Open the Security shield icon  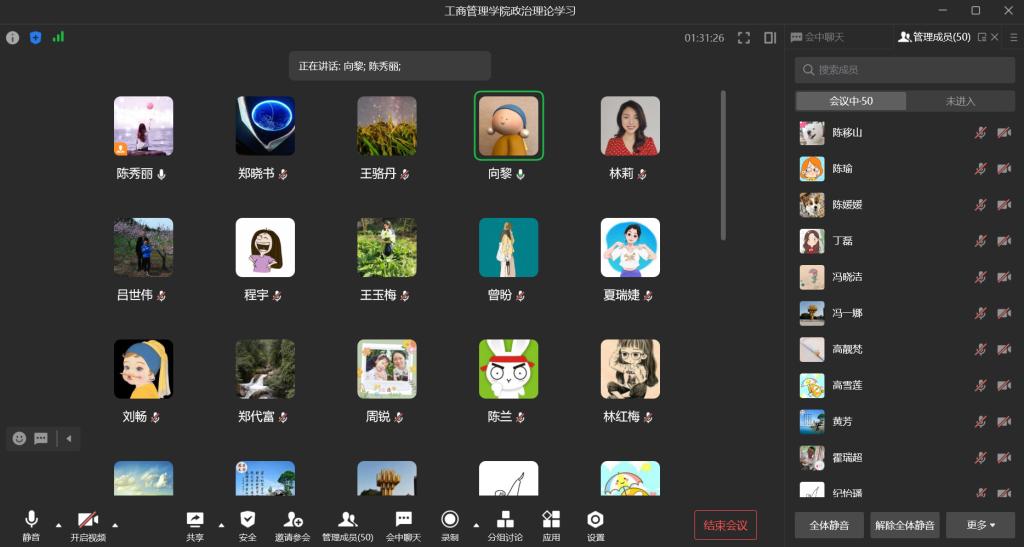(x=248, y=520)
